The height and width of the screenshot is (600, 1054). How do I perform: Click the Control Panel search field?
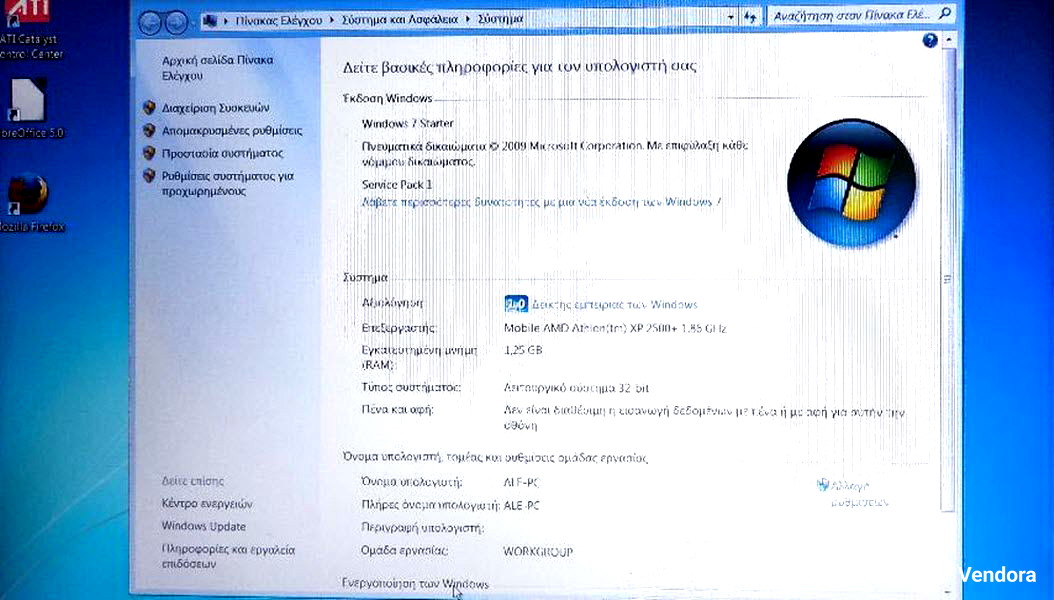(848, 17)
